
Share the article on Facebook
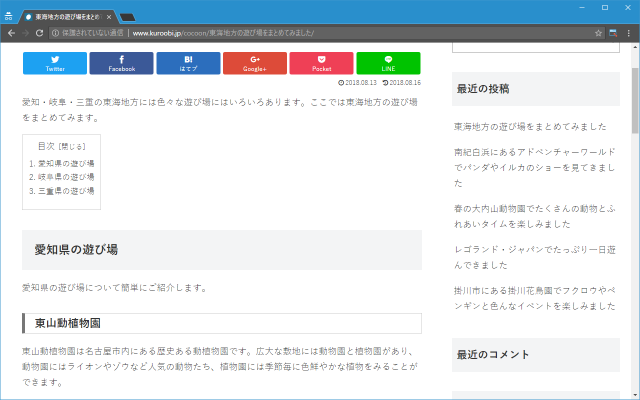pos(122,63)
